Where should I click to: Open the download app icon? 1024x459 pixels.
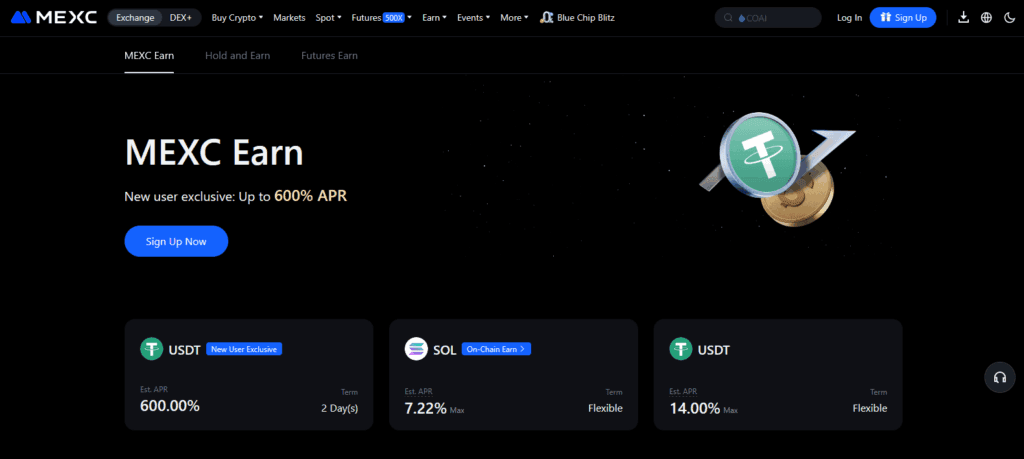(963, 18)
